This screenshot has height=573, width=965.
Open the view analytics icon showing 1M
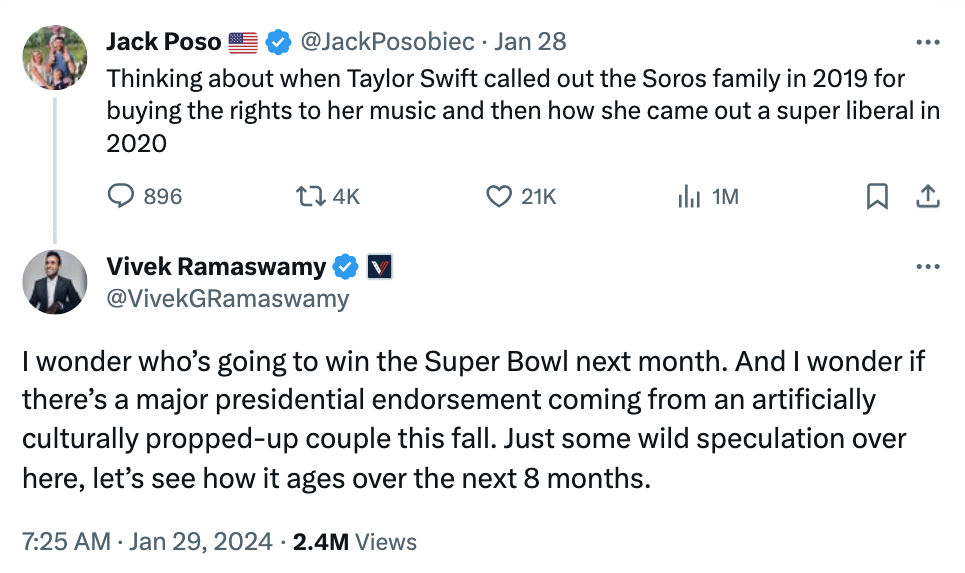tap(689, 197)
